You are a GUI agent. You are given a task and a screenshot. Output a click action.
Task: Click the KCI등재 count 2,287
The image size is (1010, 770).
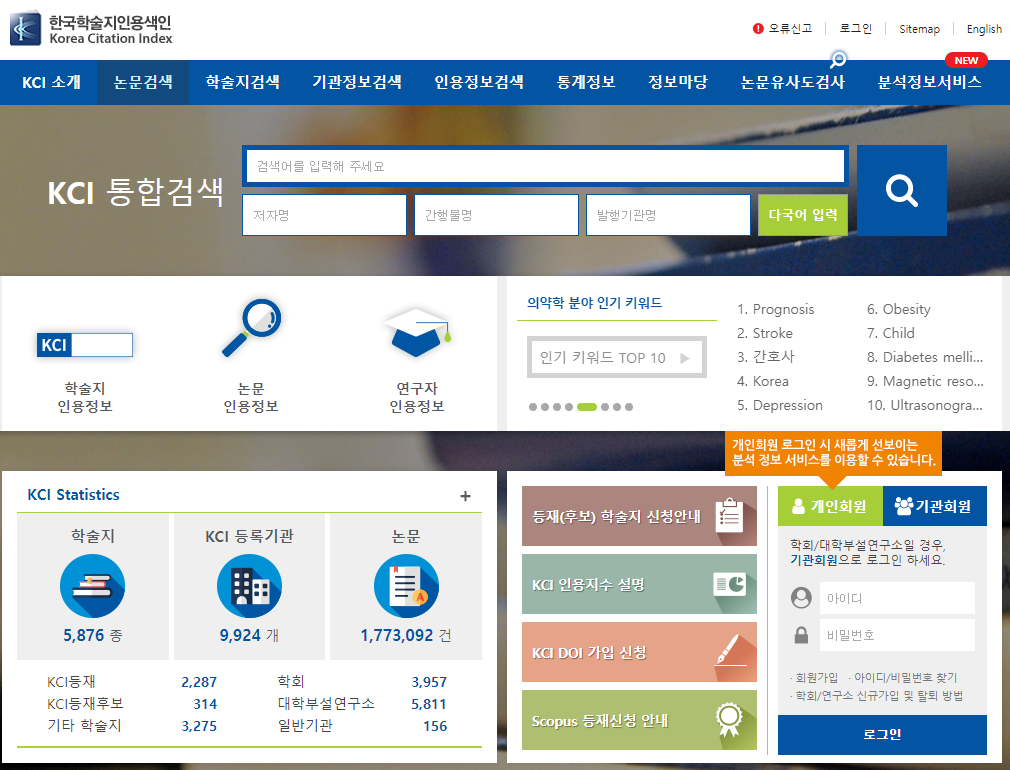(199, 682)
